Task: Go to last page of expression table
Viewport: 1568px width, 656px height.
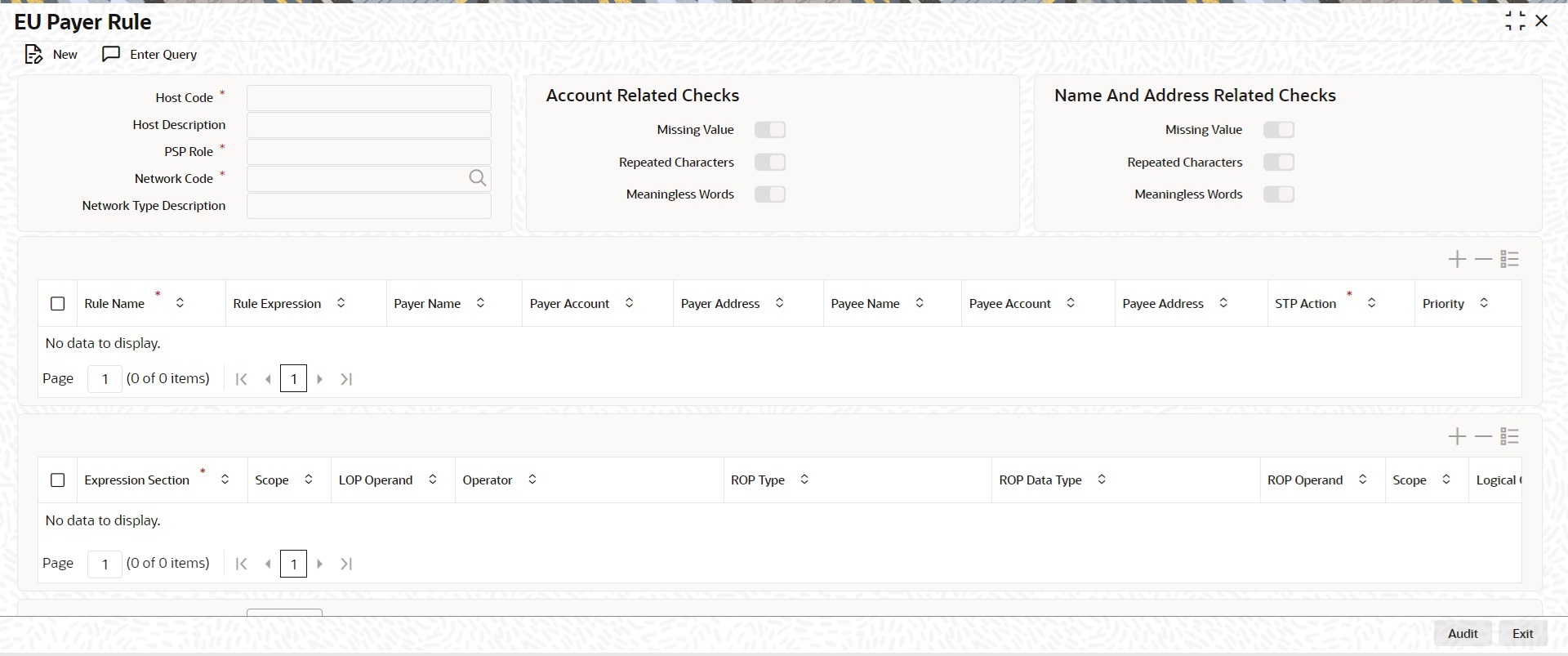Action: 346,564
